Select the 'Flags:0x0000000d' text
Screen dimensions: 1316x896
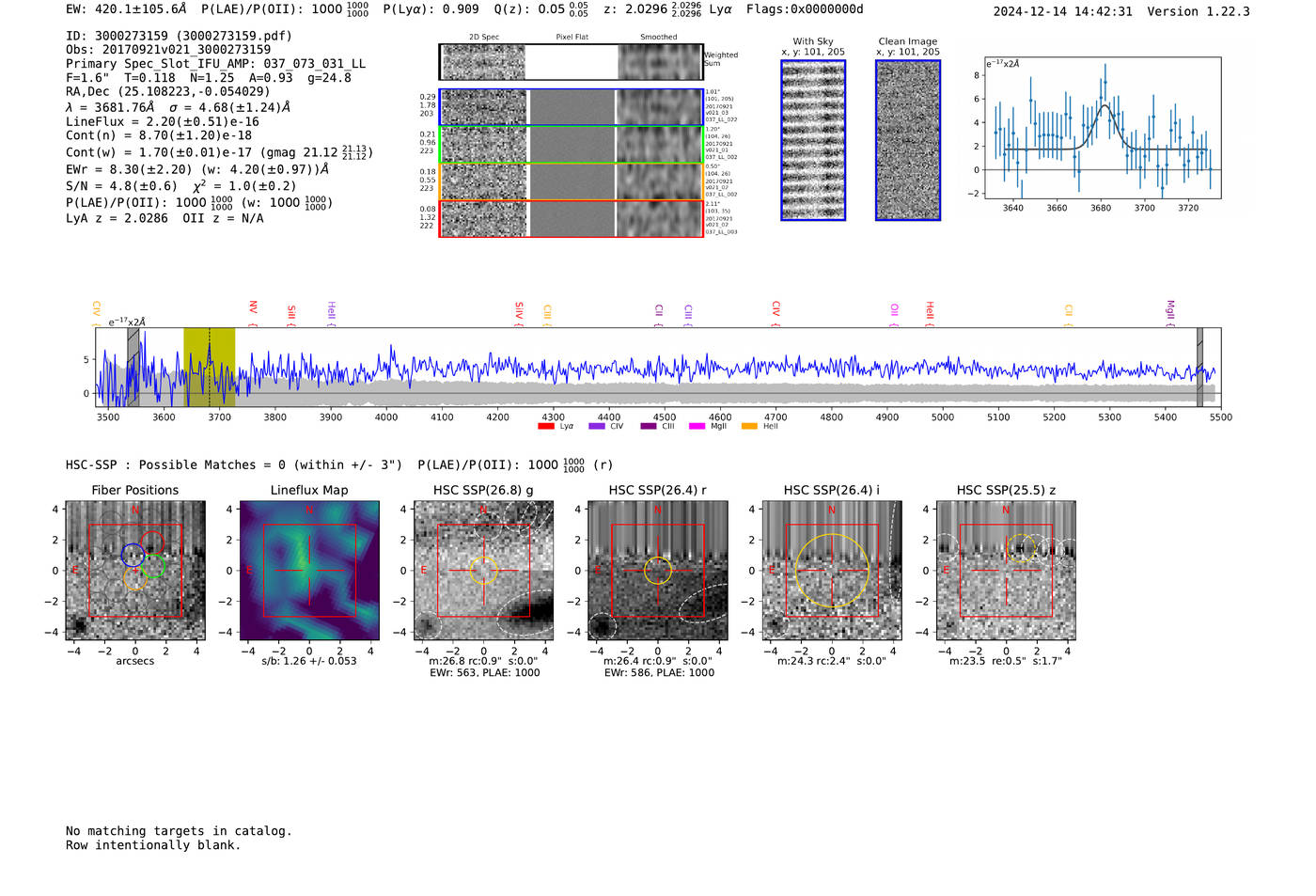805,9
